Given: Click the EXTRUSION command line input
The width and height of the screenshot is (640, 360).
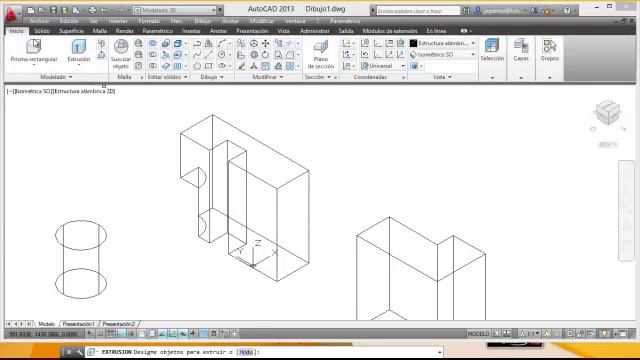Looking at the screenshot, I should [x=264, y=352].
